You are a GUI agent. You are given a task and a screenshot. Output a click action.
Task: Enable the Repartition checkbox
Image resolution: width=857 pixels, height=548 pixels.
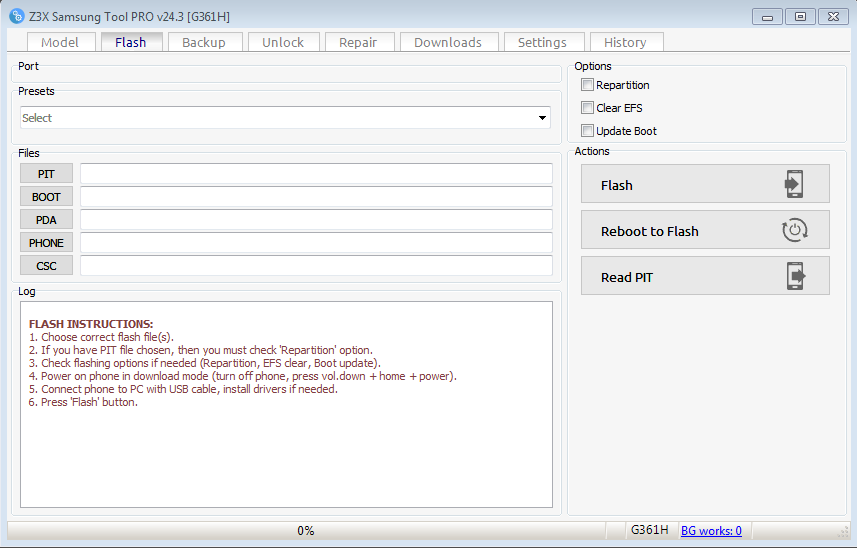[x=588, y=85]
